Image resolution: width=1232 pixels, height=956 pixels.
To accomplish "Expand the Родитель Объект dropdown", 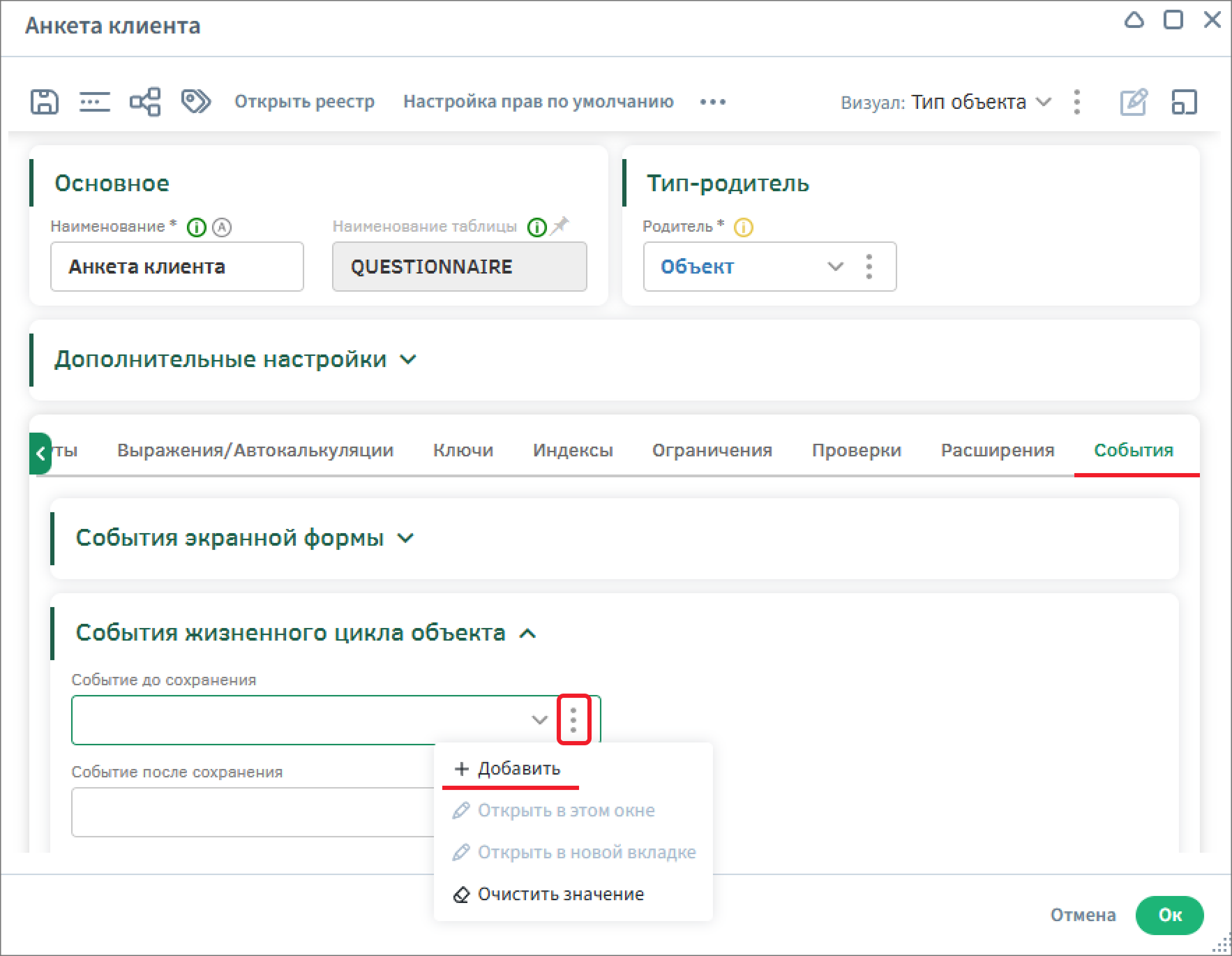I will coord(835,267).
